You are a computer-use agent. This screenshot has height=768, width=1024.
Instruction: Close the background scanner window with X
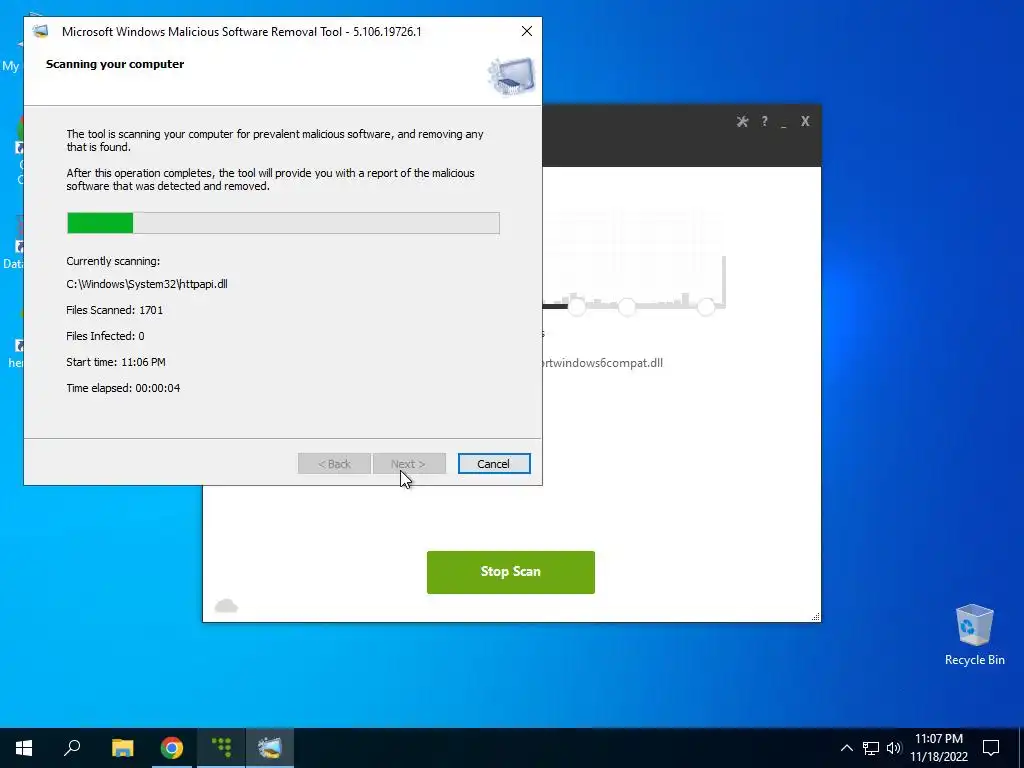(x=805, y=121)
